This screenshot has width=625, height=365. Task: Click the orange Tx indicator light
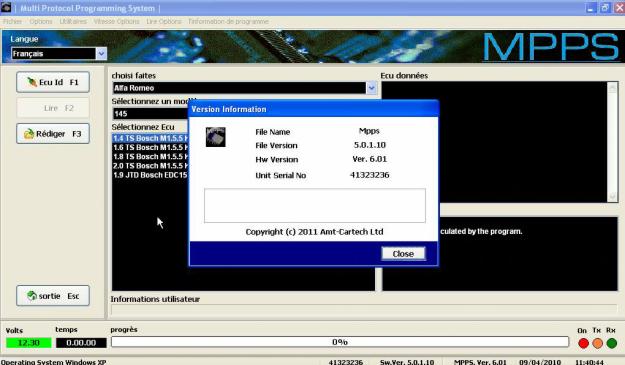pyautogui.click(x=597, y=343)
